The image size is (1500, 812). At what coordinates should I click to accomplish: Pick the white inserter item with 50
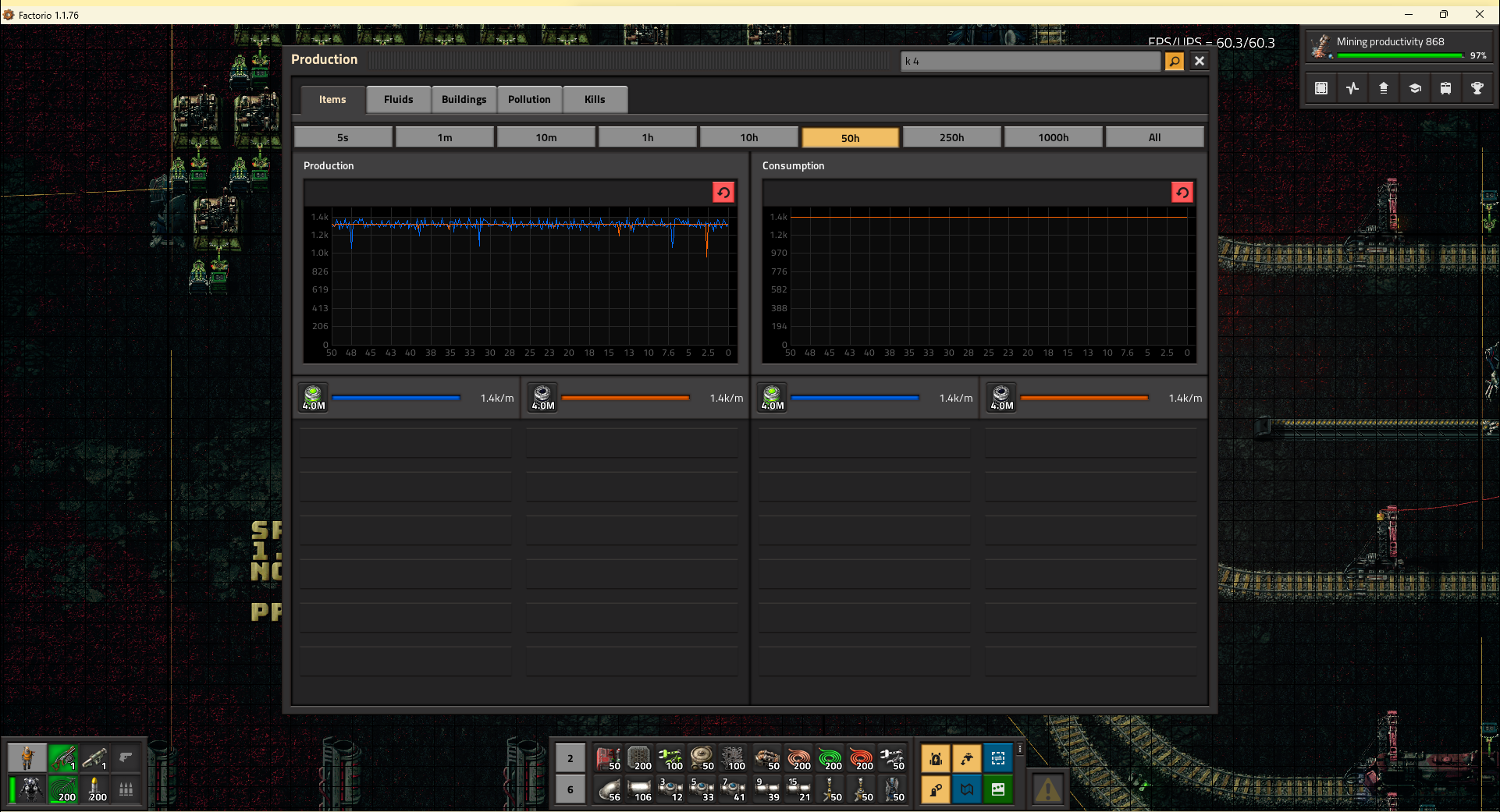pos(892,758)
